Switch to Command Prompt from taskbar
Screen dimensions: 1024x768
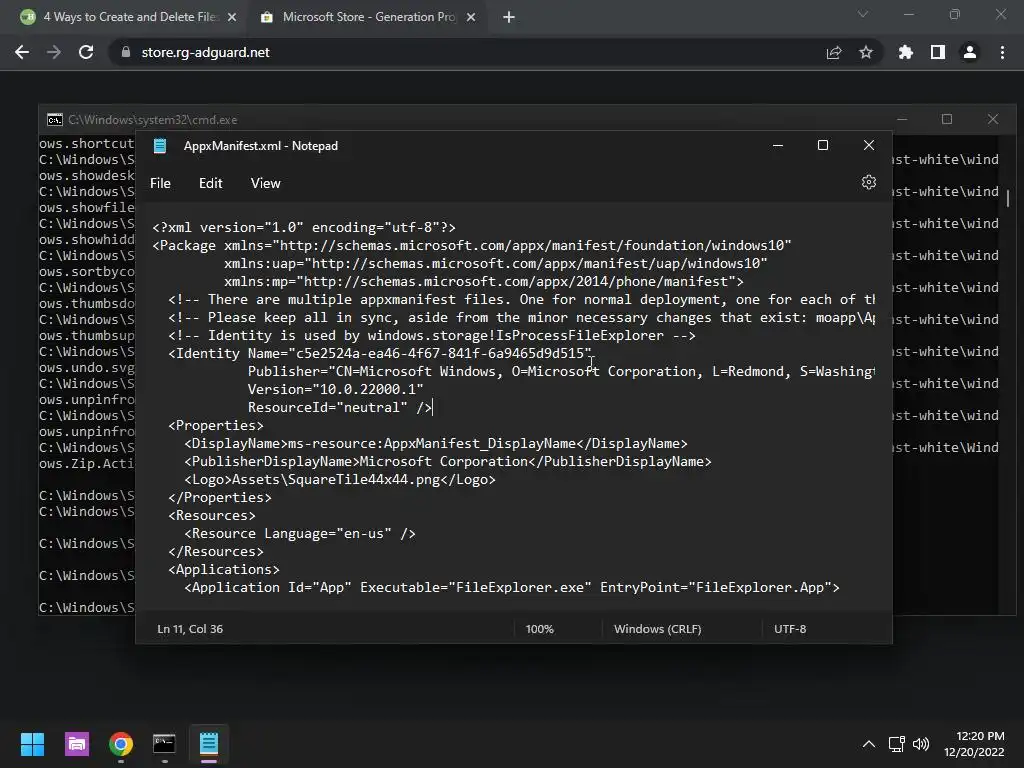(x=165, y=744)
